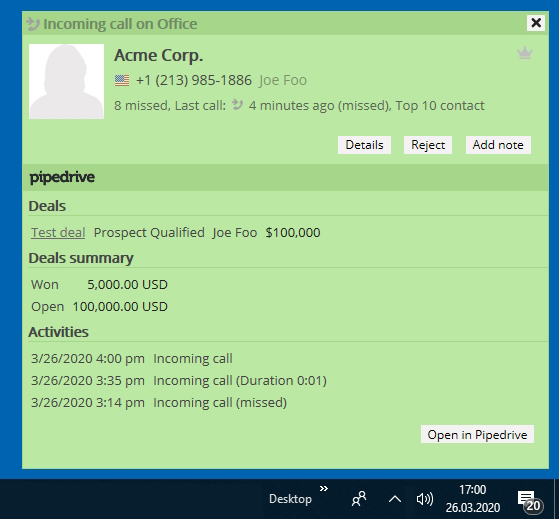Select the Acme Corp. company name
This screenshot has height=519, width=559.
point(159,56)
